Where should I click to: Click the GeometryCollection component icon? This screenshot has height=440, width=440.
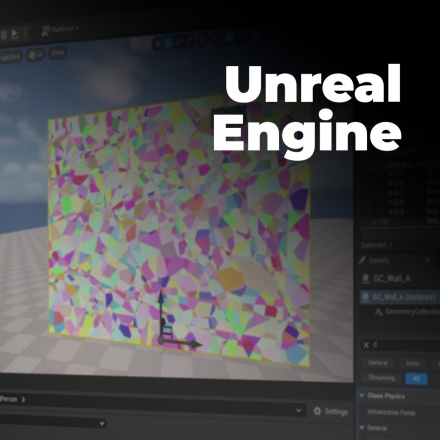pyautogui.click(x=379, y=312)
